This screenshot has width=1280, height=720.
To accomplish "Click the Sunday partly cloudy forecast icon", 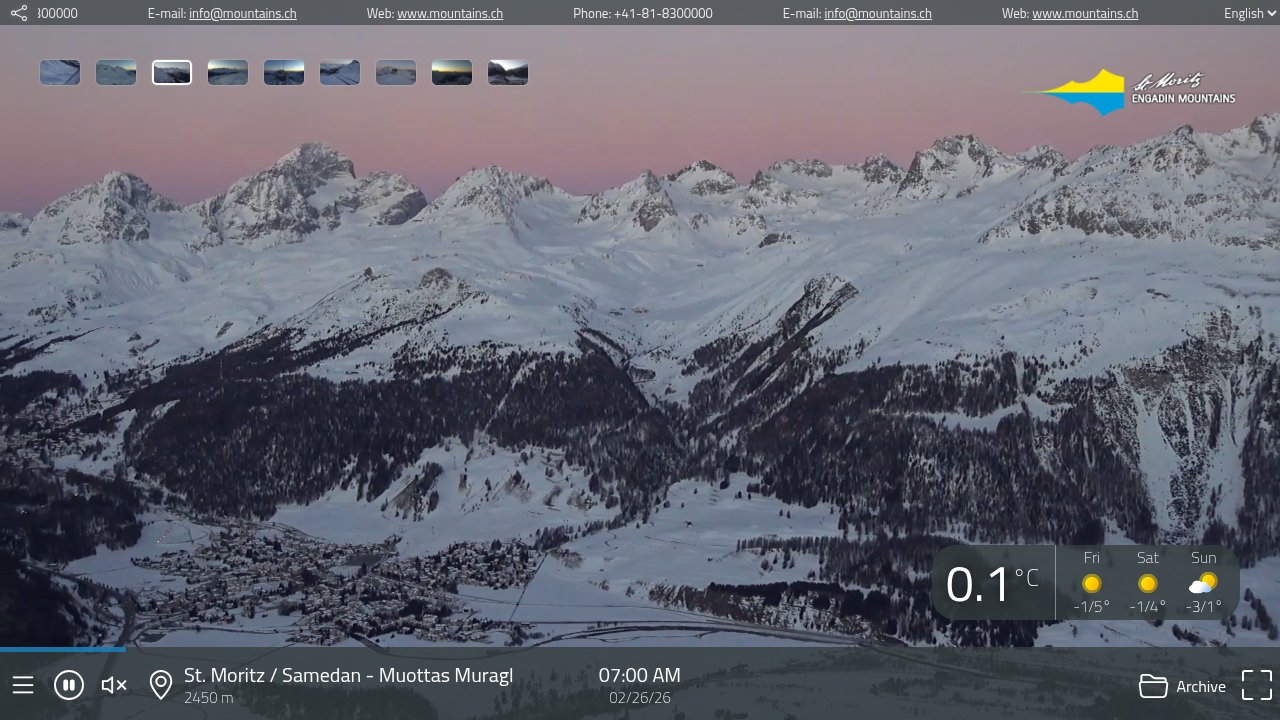I will (x=1203, y=583).
